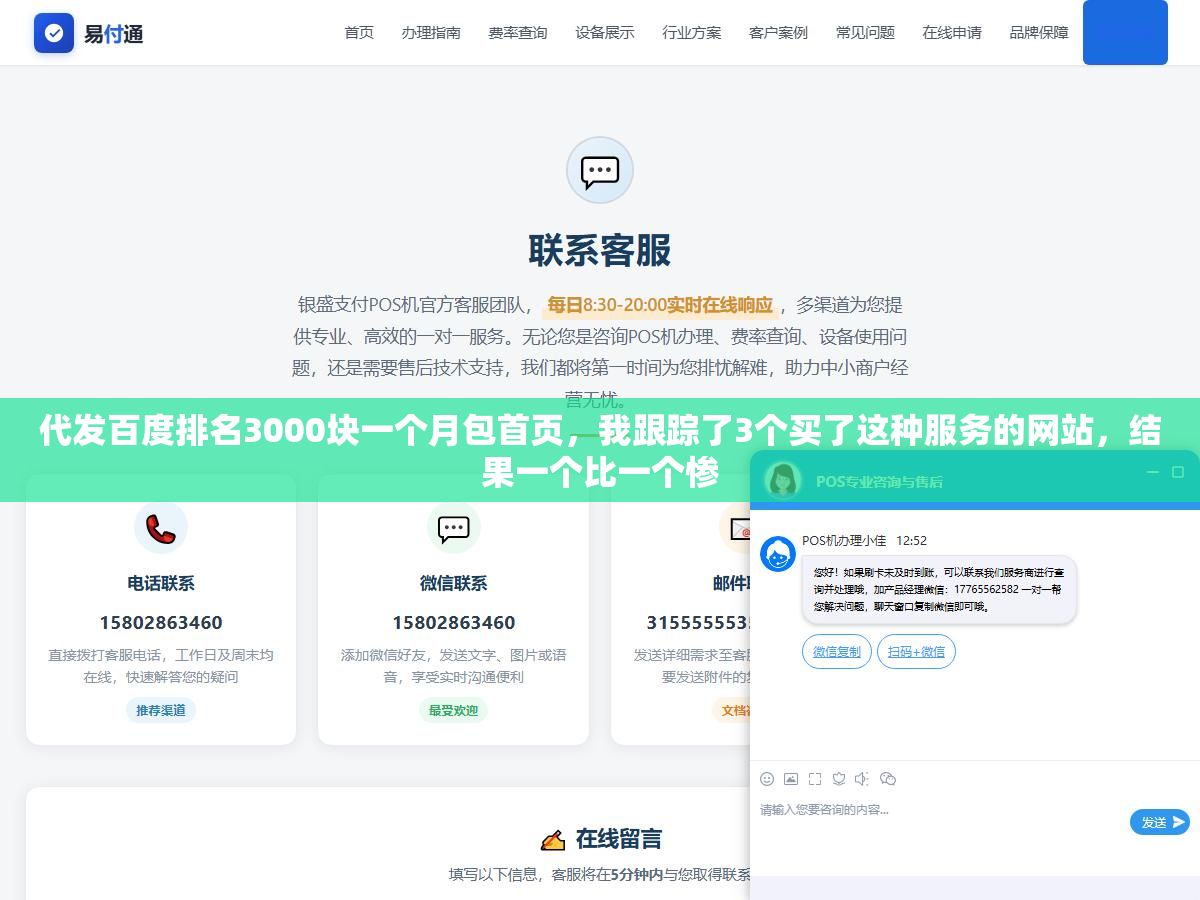Click the 每日8:30-20:00实时在线响应 highlighted text
Viewport: 1200px width, 900px height.
pyautogui.click(x=660, y=305)
